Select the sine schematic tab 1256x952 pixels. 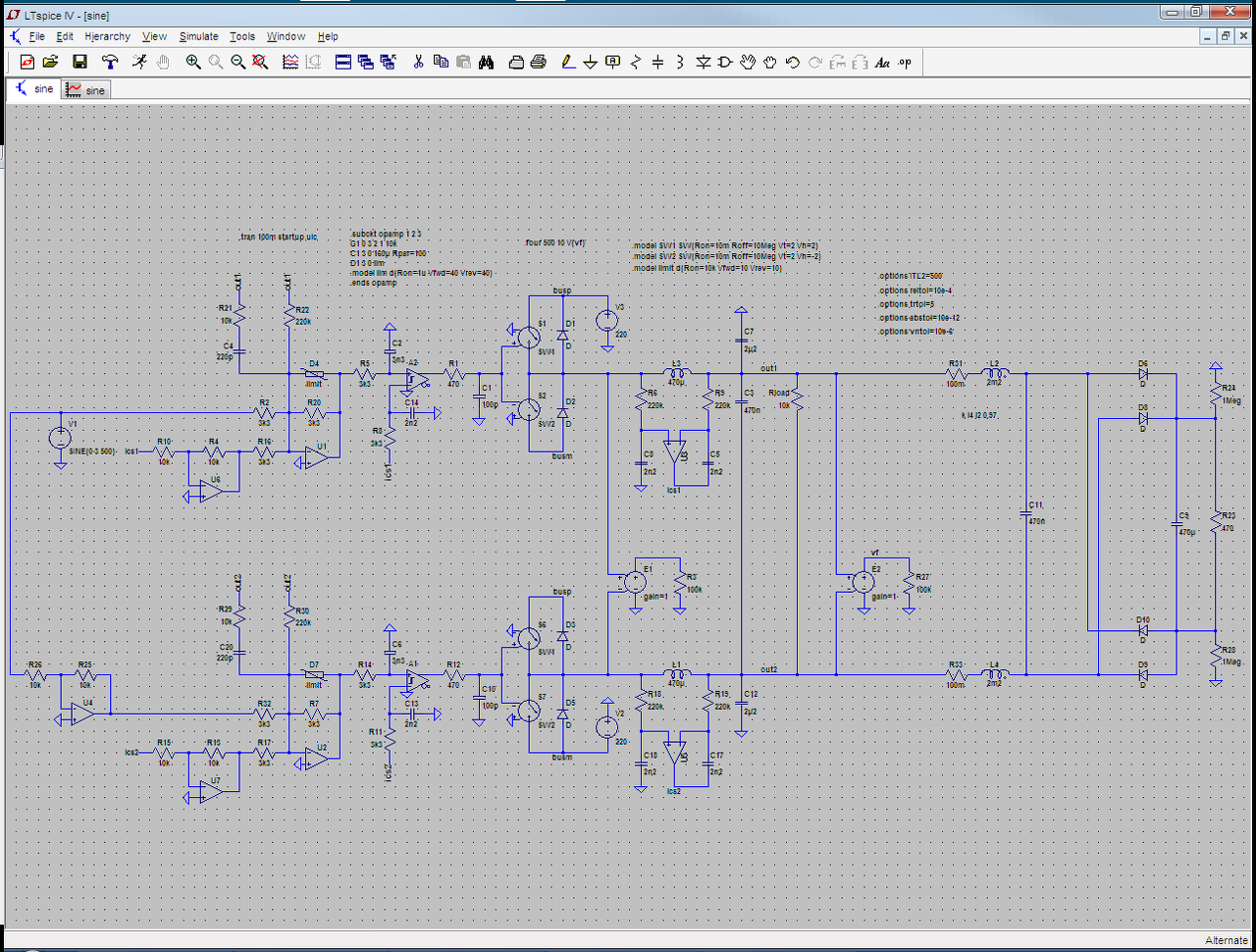coord(33,89)
